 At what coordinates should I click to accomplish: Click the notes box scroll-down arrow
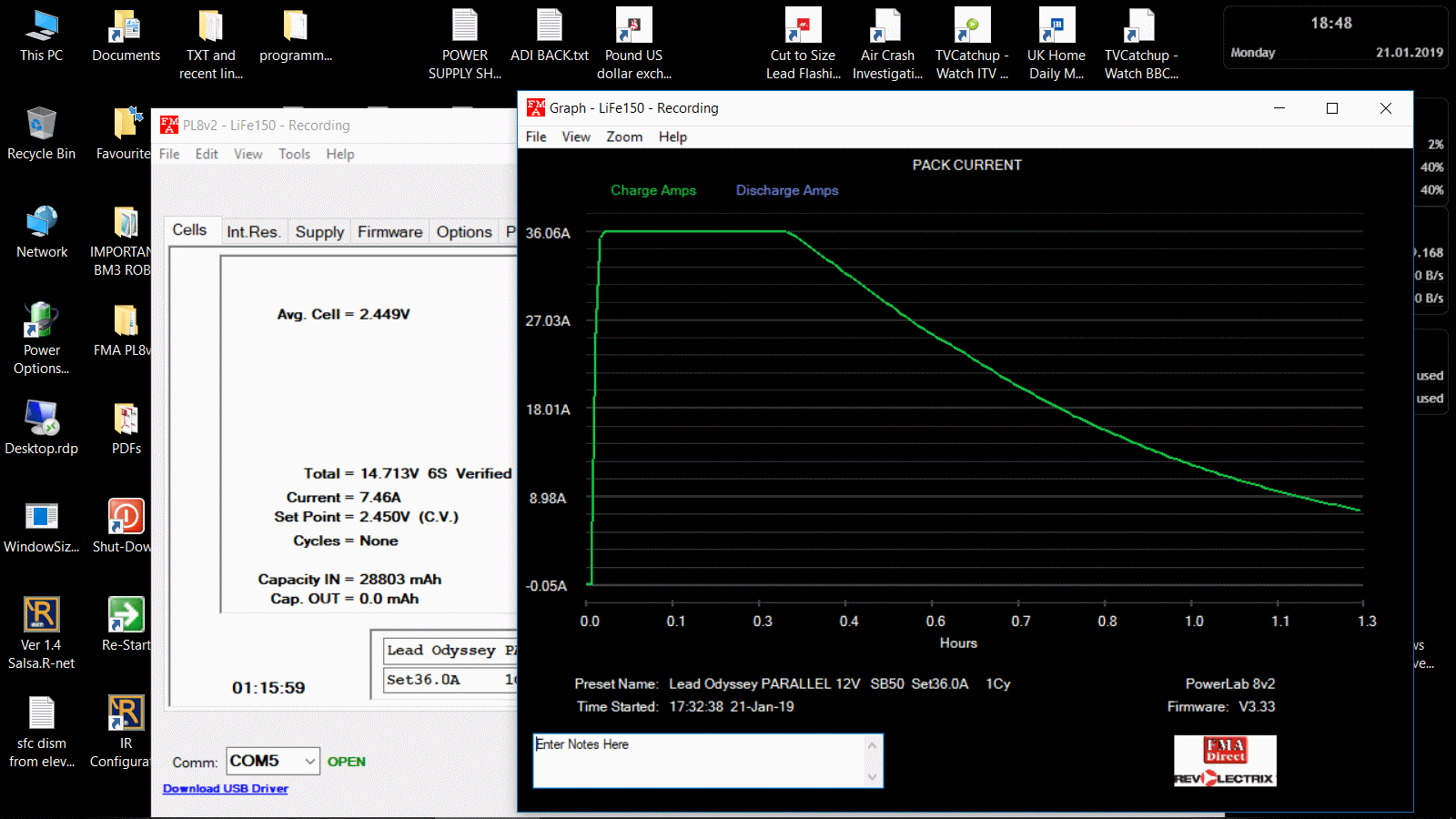click(x=872, y=777)
